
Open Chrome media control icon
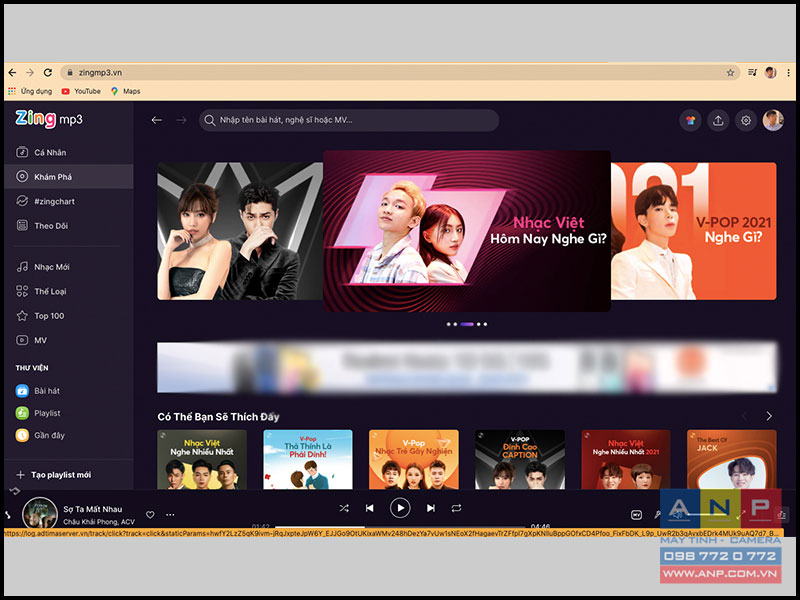[x=752, y=72]
